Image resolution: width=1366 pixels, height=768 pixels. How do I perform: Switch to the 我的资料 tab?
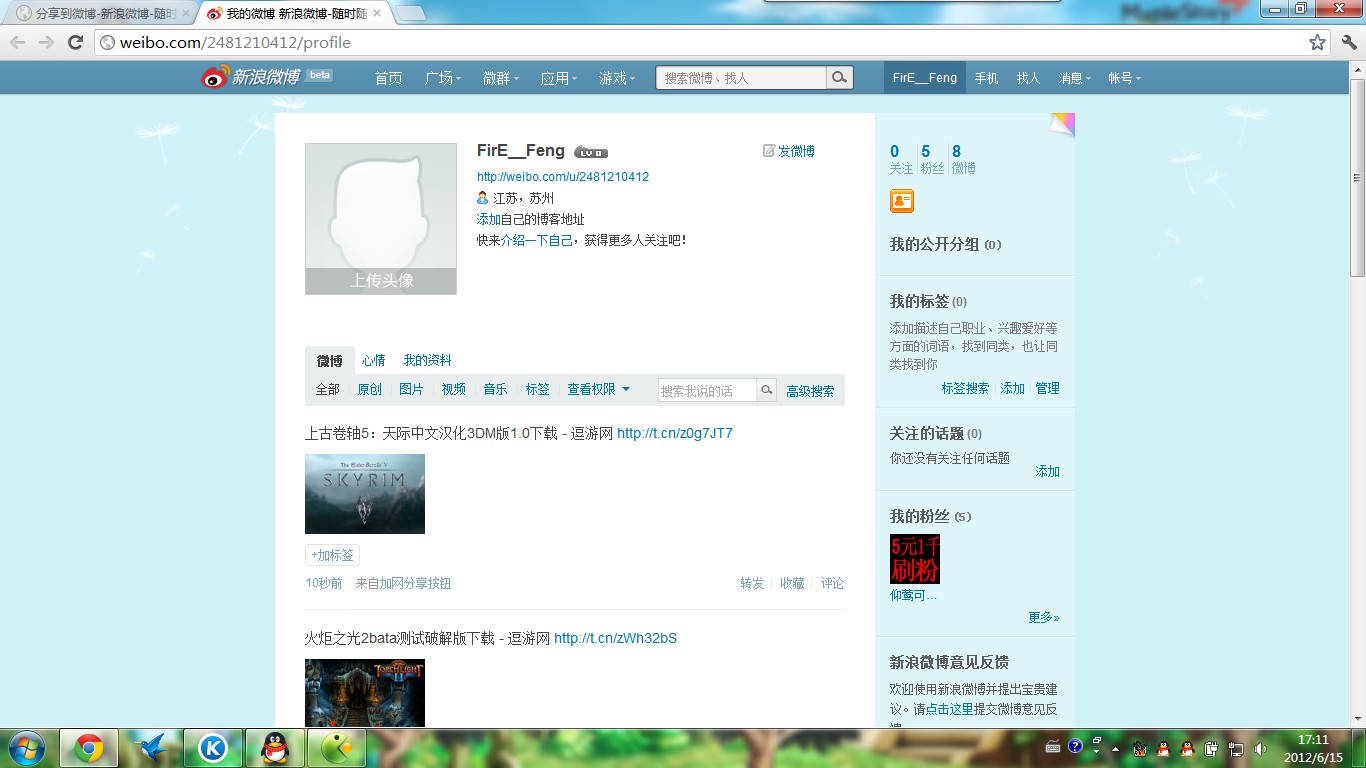pos(428,360)
